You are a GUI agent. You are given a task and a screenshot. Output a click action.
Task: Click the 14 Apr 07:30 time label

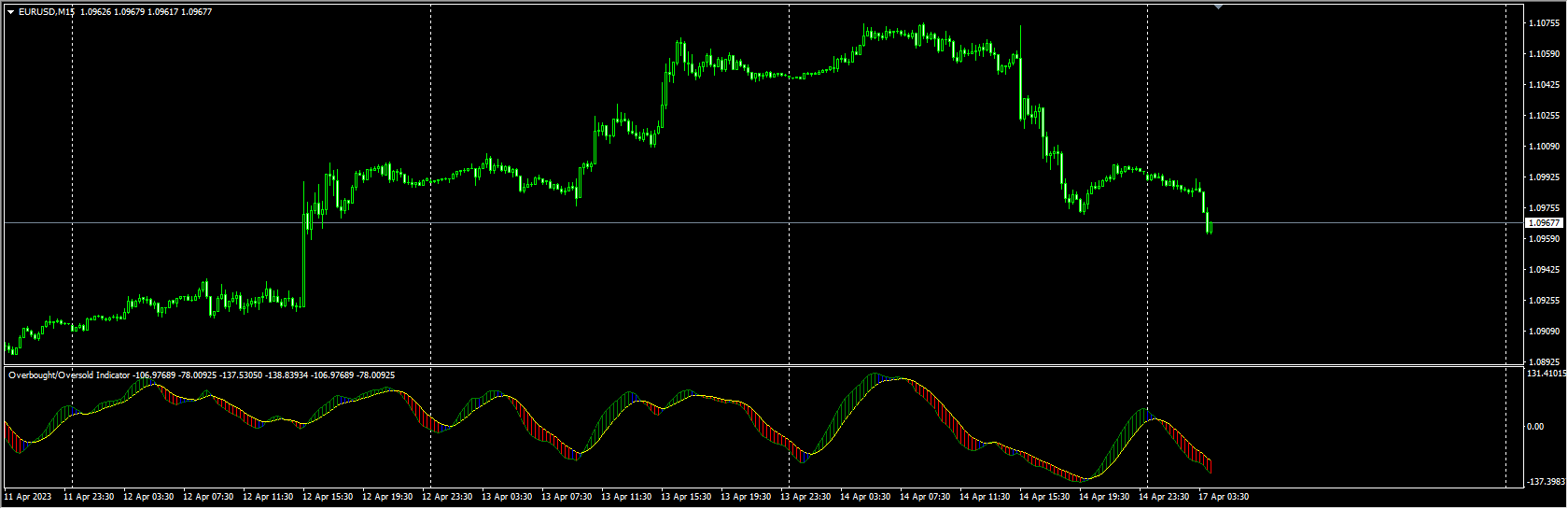(x=925, y=497)
